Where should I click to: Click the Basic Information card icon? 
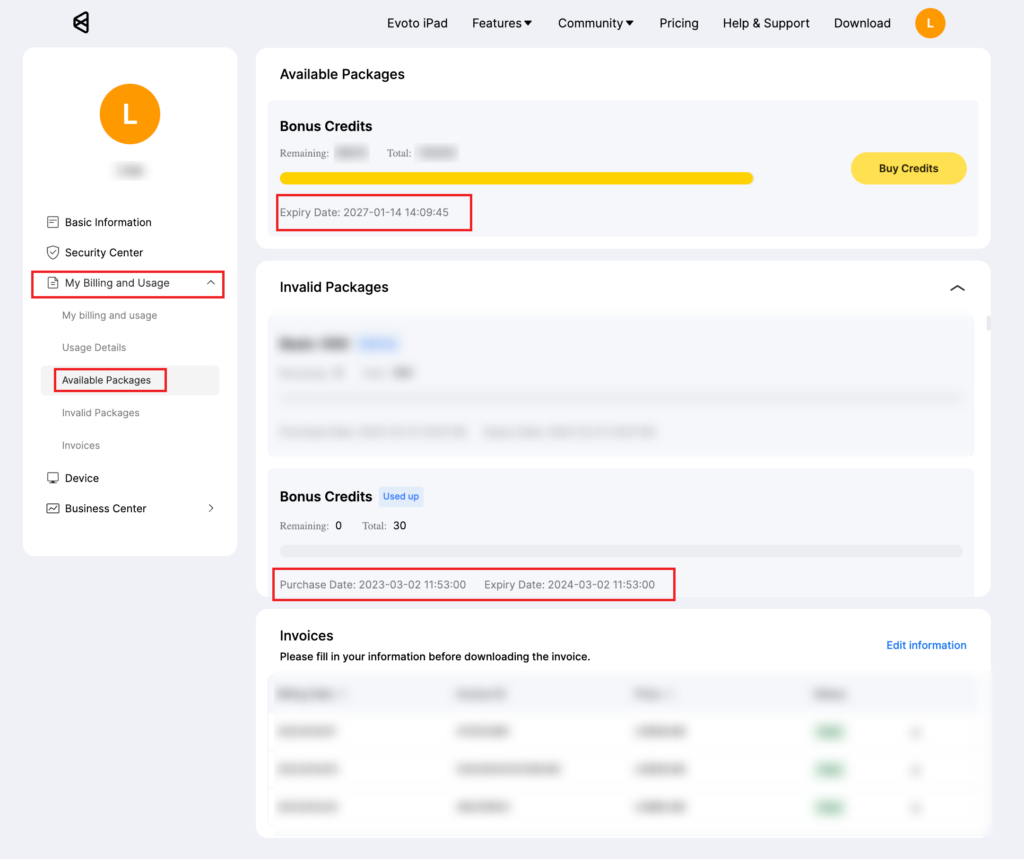tap(53, 222)
